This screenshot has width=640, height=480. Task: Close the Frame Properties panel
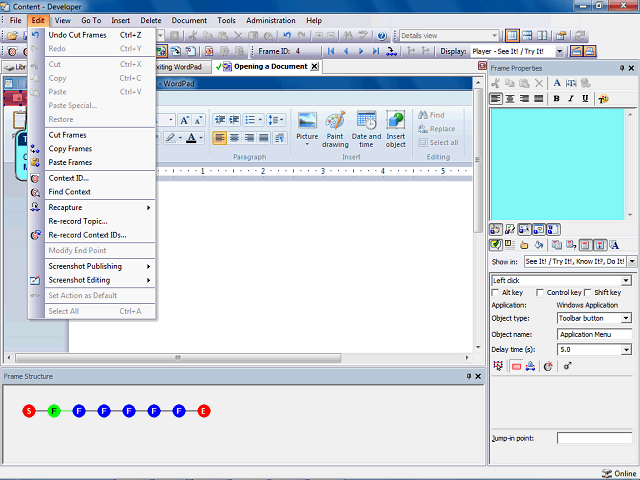pyautogui.click(x=631, y=68)
